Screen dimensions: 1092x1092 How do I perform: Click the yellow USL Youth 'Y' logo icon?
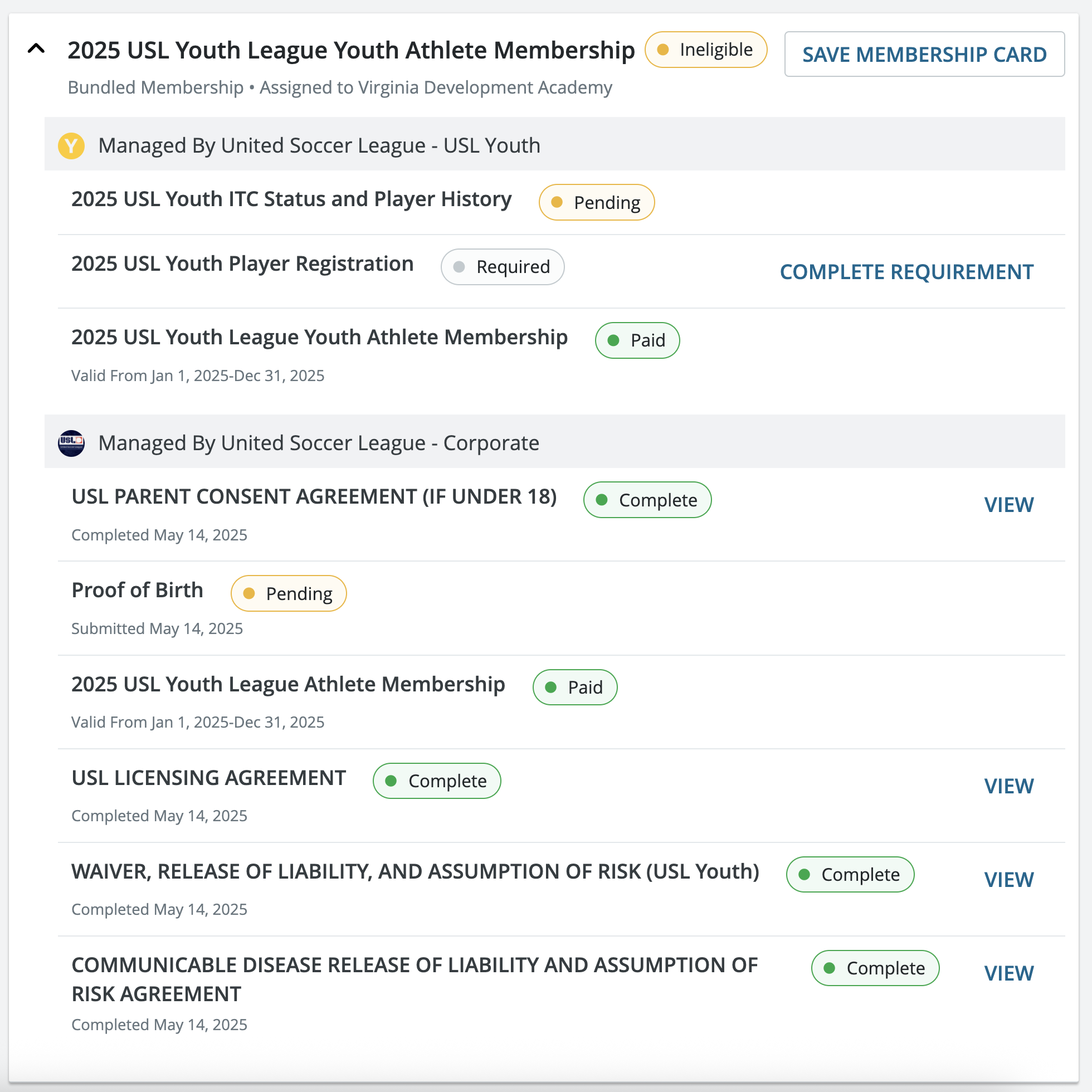(71, 146)
